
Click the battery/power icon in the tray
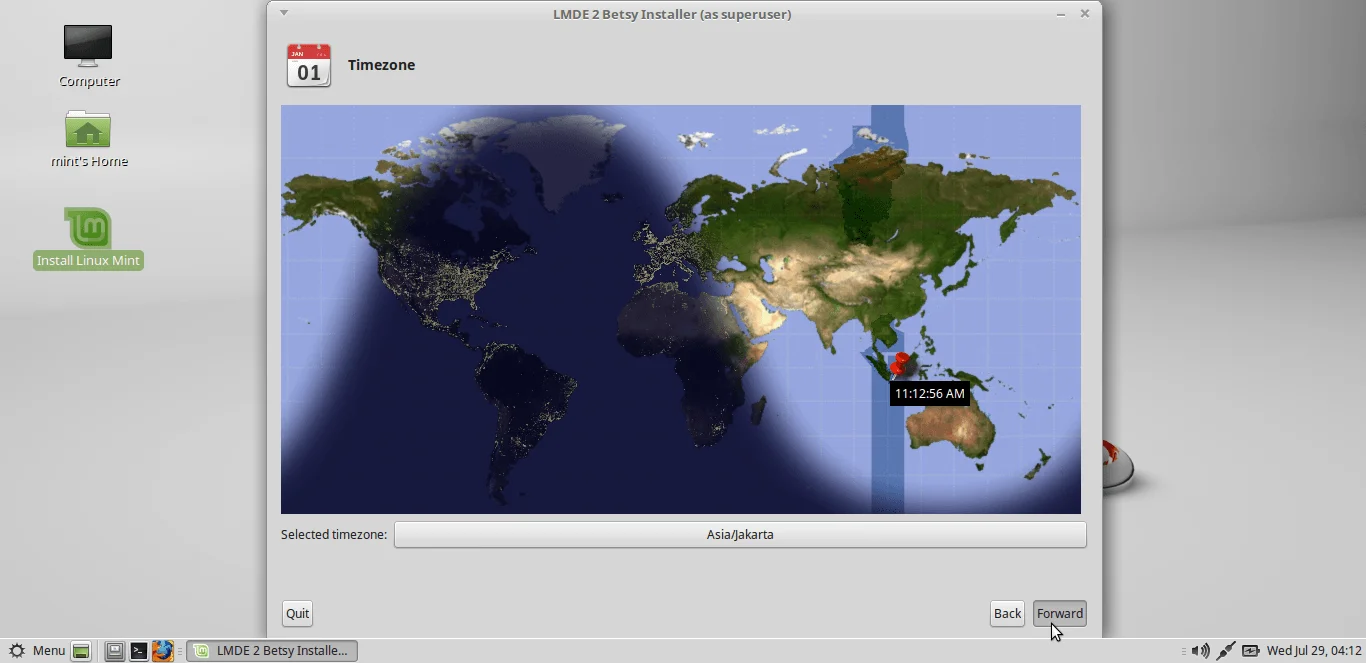click(1252, 650)
